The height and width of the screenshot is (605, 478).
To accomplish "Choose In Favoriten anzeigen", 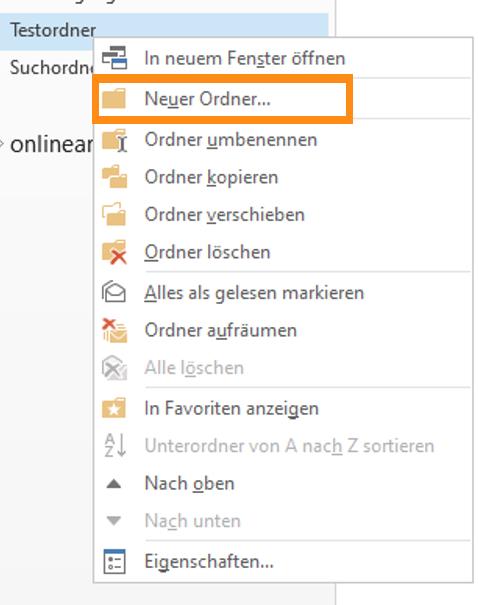I will [283, 408].
